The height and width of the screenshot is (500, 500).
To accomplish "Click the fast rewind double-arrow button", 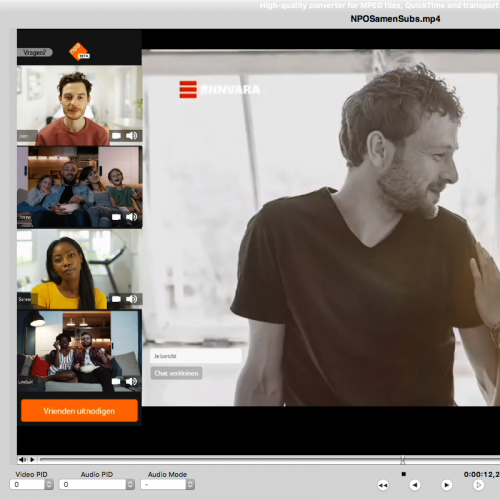I will coord(383,485).
